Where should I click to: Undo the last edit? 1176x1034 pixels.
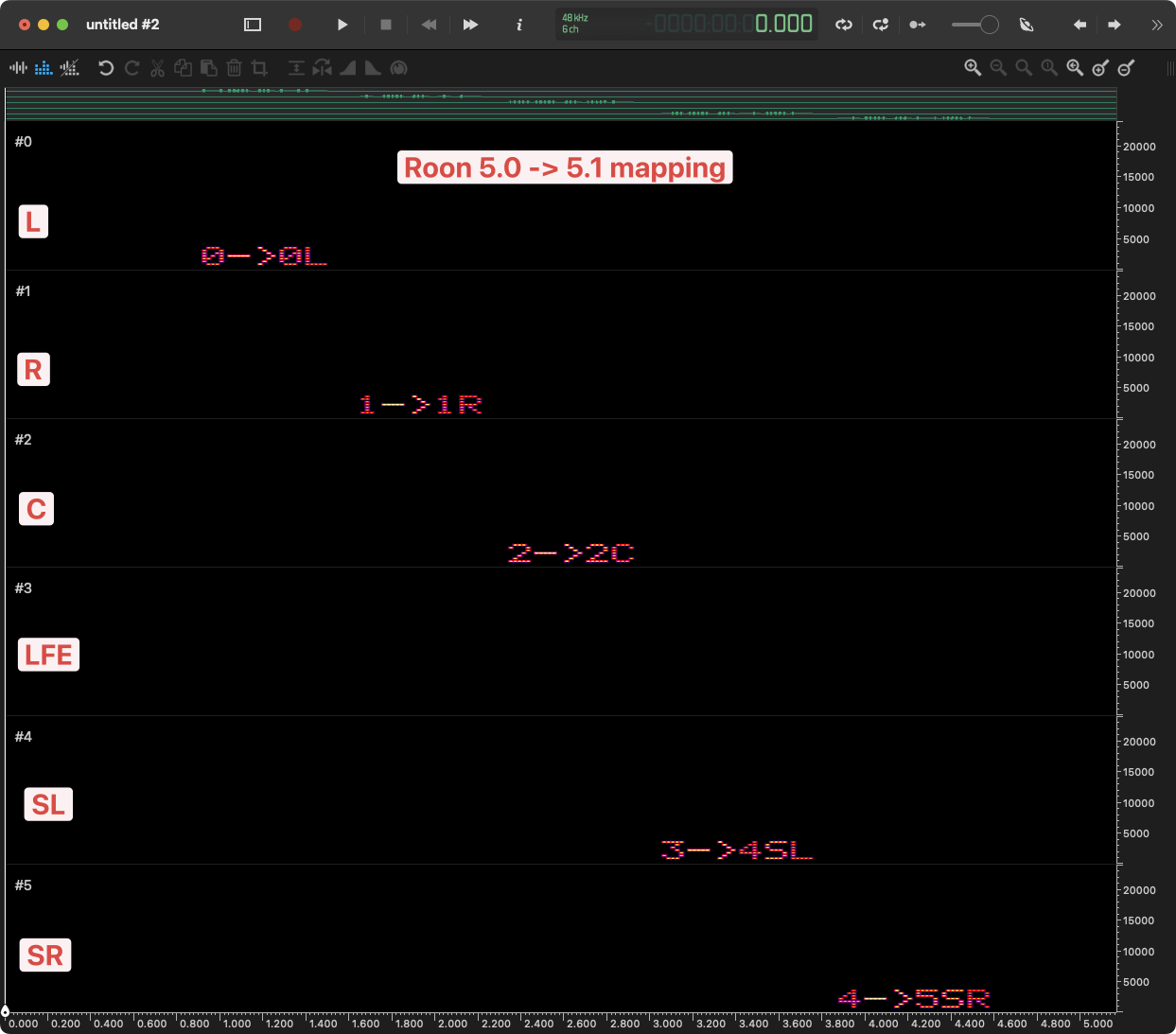click(106, 68)
